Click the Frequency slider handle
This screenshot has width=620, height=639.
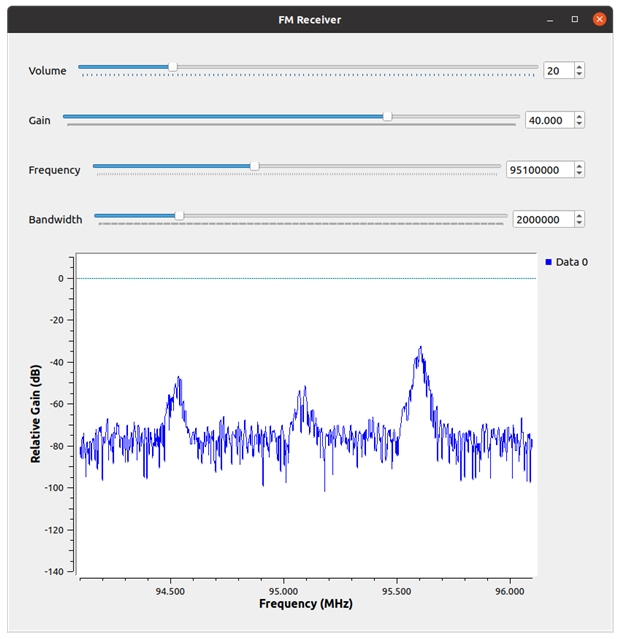pyautogui.click(x=254, y=166)
